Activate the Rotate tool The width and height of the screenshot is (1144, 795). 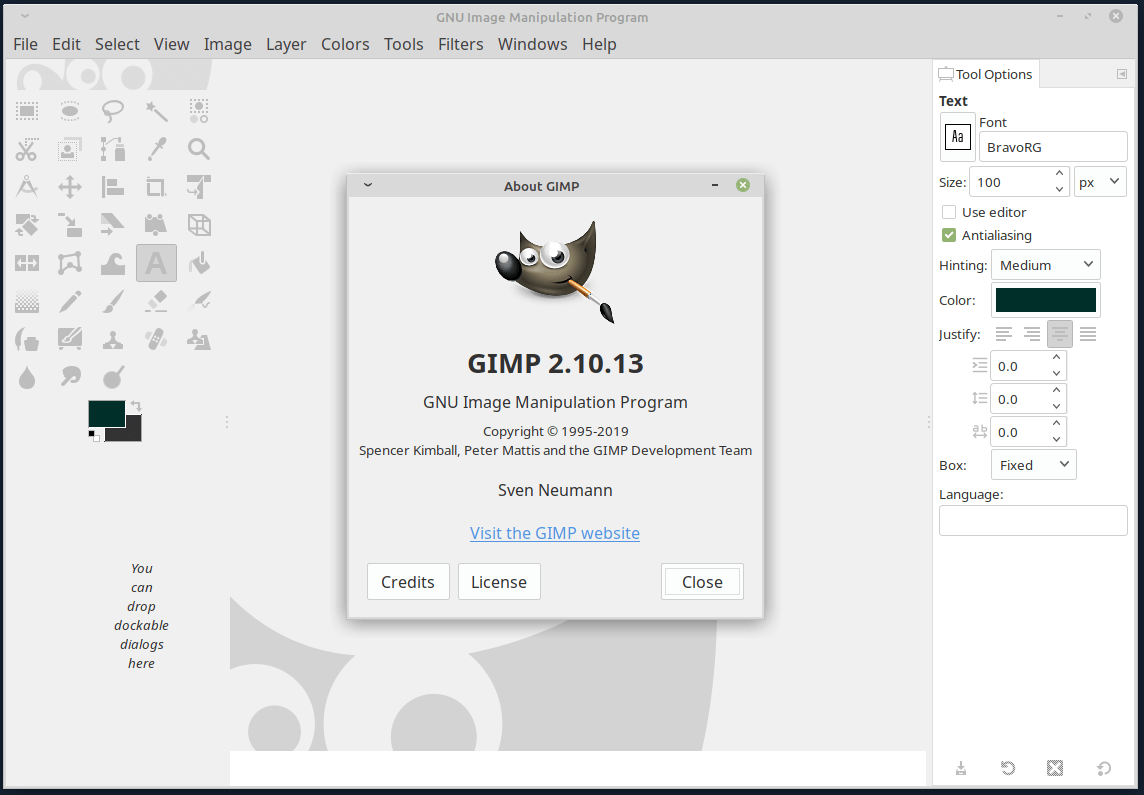(27, 225)
